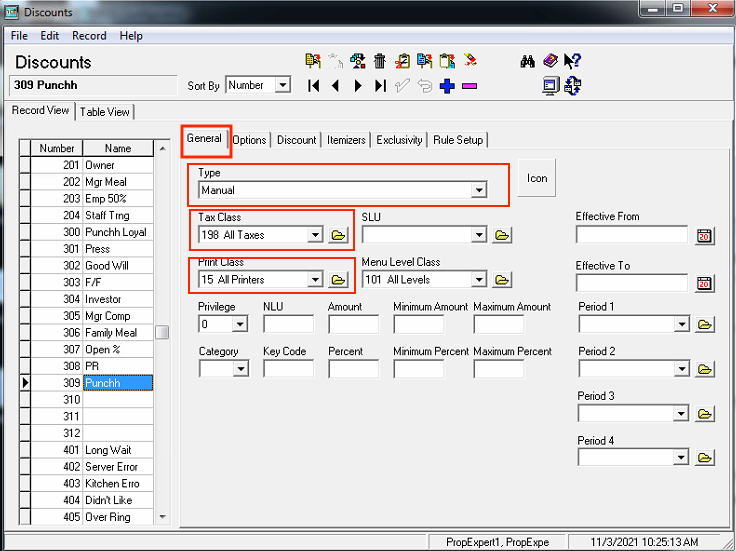Remove record with the pink minus icon
This screenshot has height=551, width=736.
pos(469,86)
